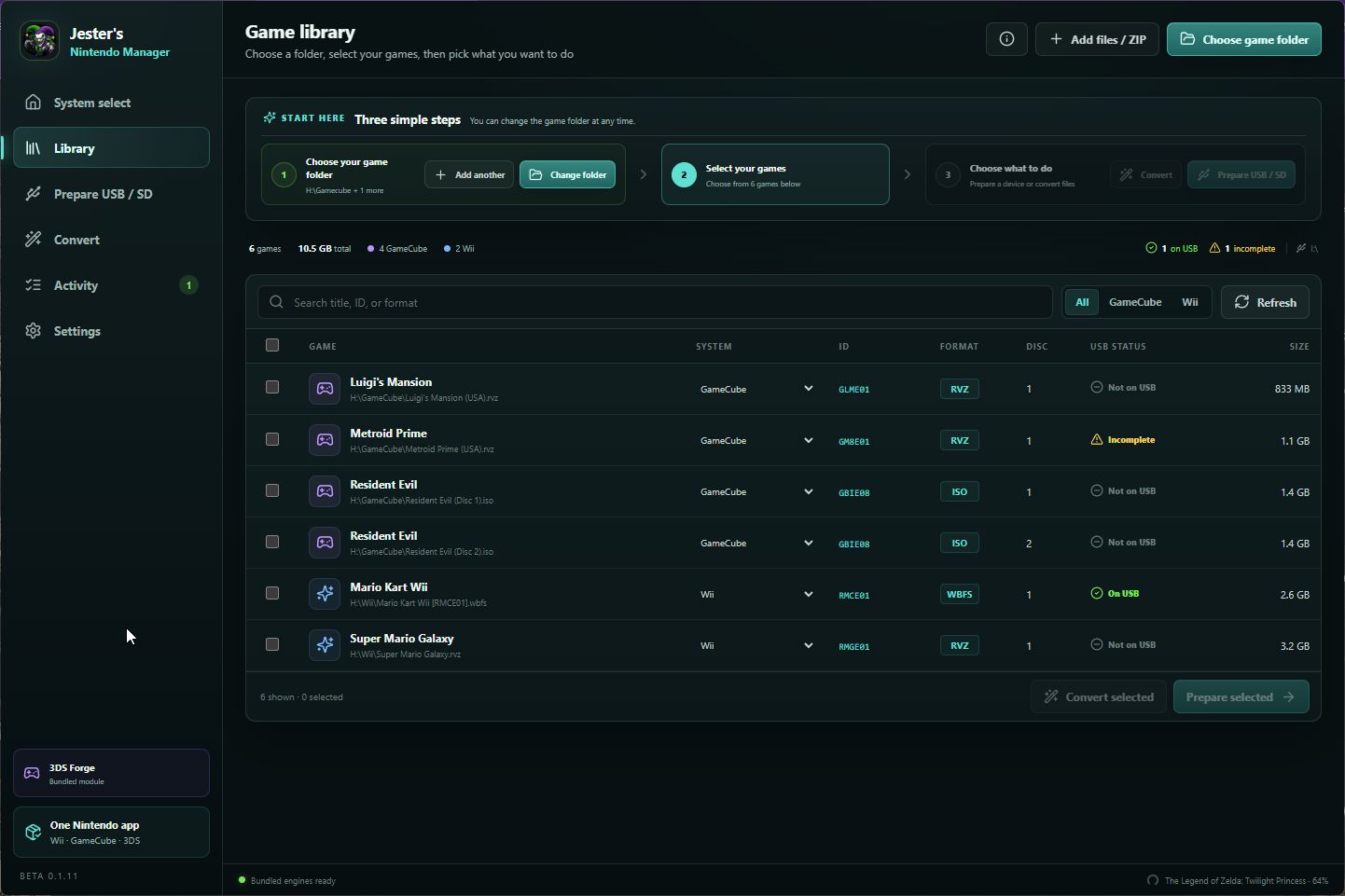Open system dropdown for Resident Evil disc 2
The height and width of the screenshot is (896, 1345).
tap(756, 543)
